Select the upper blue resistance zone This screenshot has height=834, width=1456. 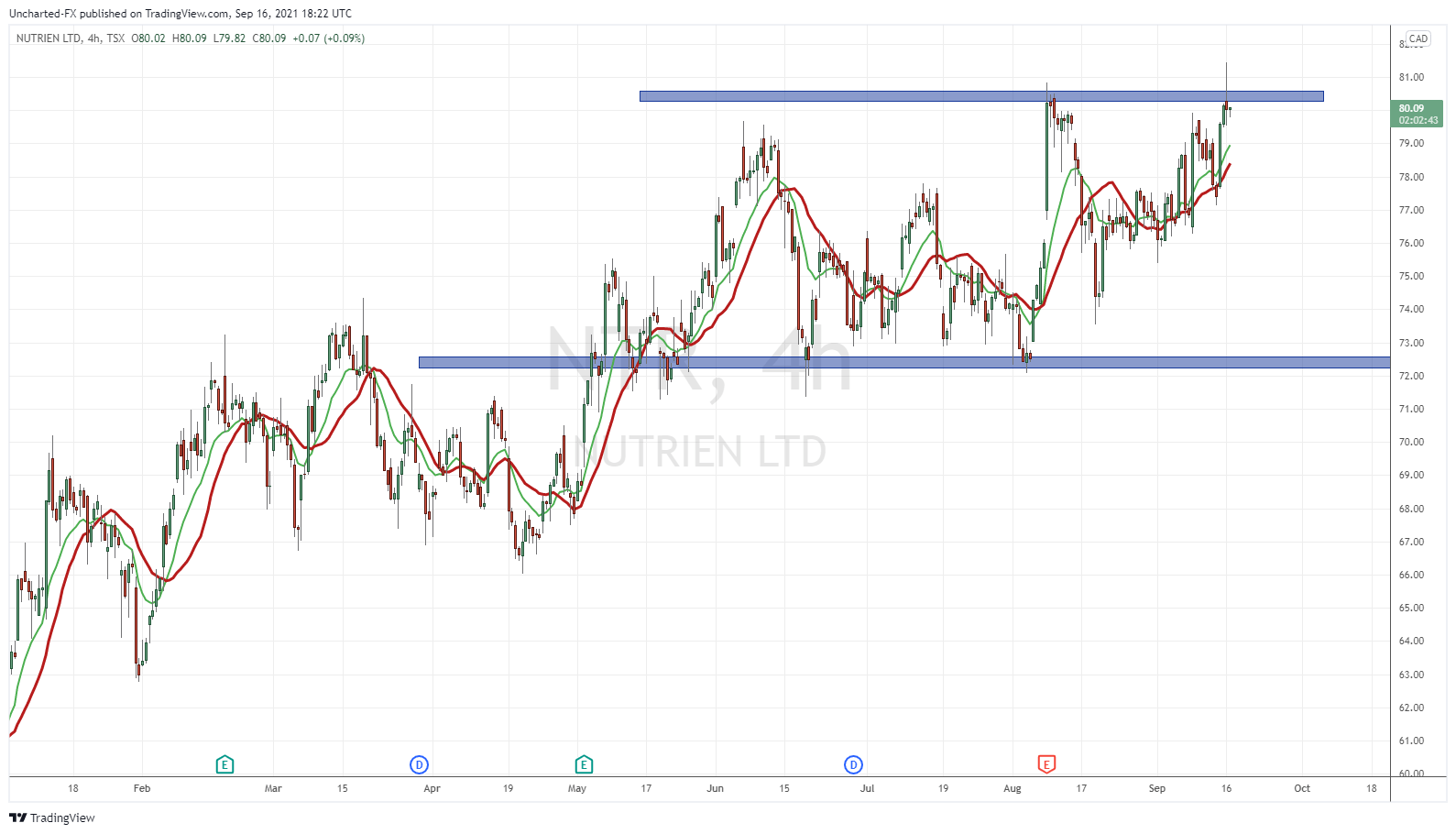[981, 95]
